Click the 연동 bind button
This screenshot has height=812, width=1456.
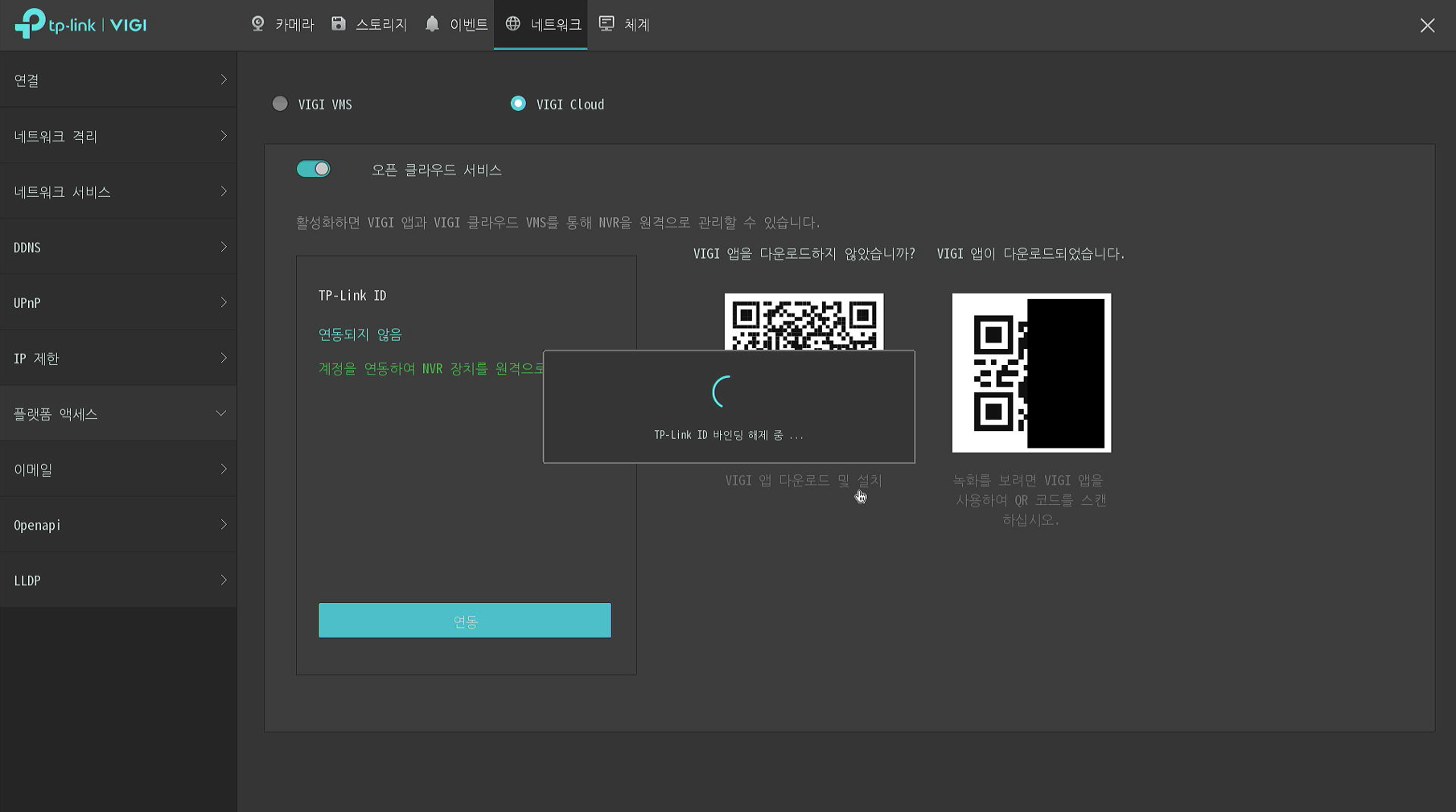click(x=464, y=621)
